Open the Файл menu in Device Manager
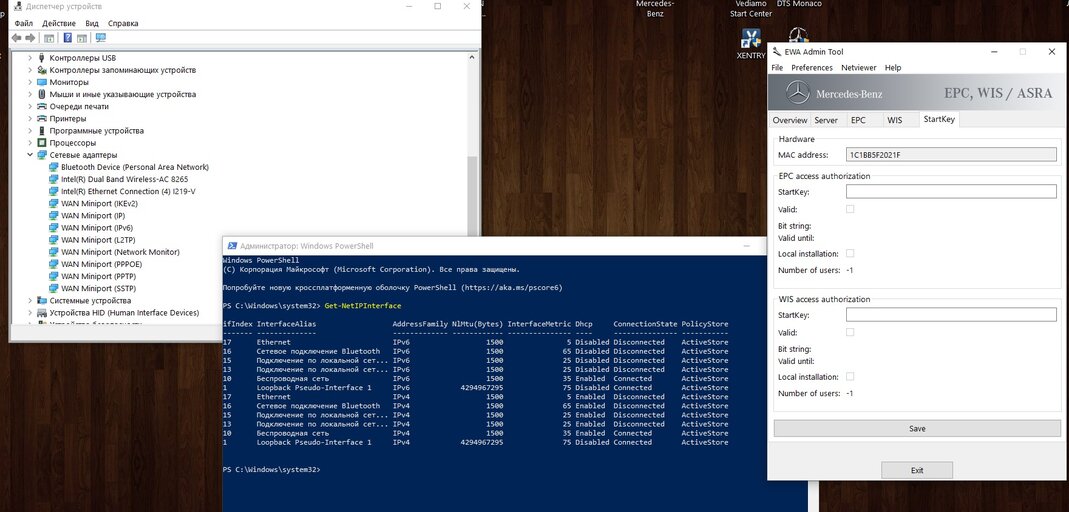Viewport: 1069px width, 512px height. [x=23, y=23]
